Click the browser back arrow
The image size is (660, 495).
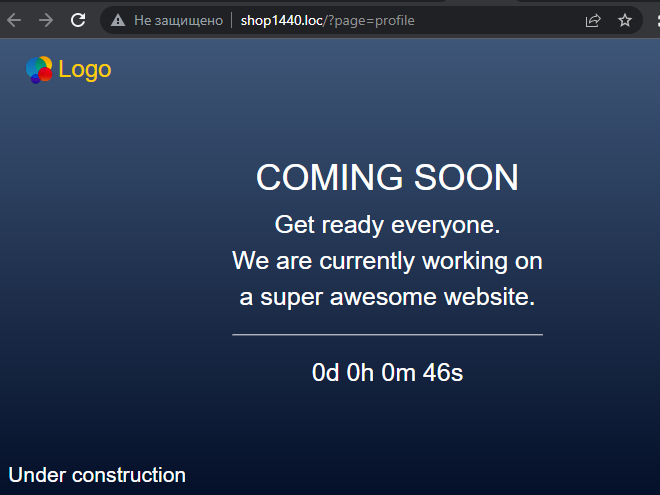click(x=14, y=20)
